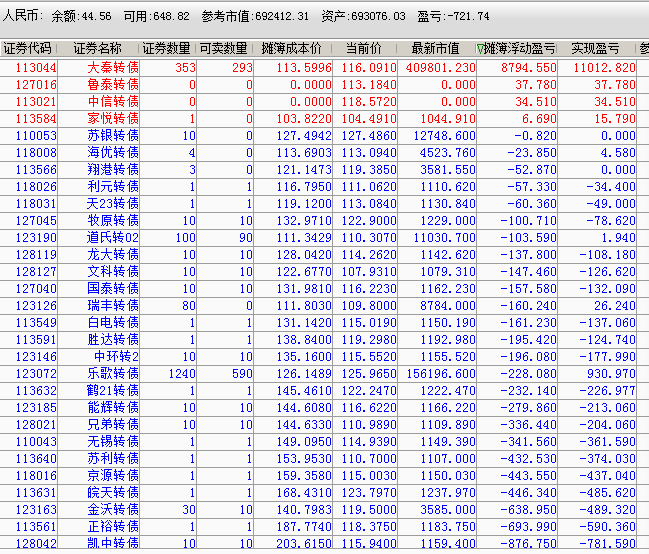Select the 能辉转债 row
The height and width of the screenshot is (554, 649).
pos(324,407)
